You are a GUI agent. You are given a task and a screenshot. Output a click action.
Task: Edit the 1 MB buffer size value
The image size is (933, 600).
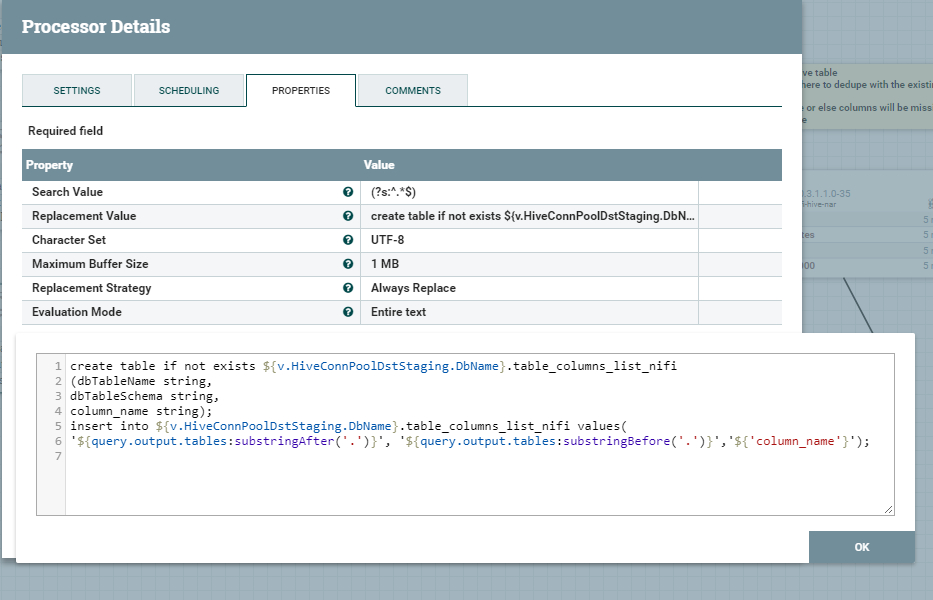(530, 264)
